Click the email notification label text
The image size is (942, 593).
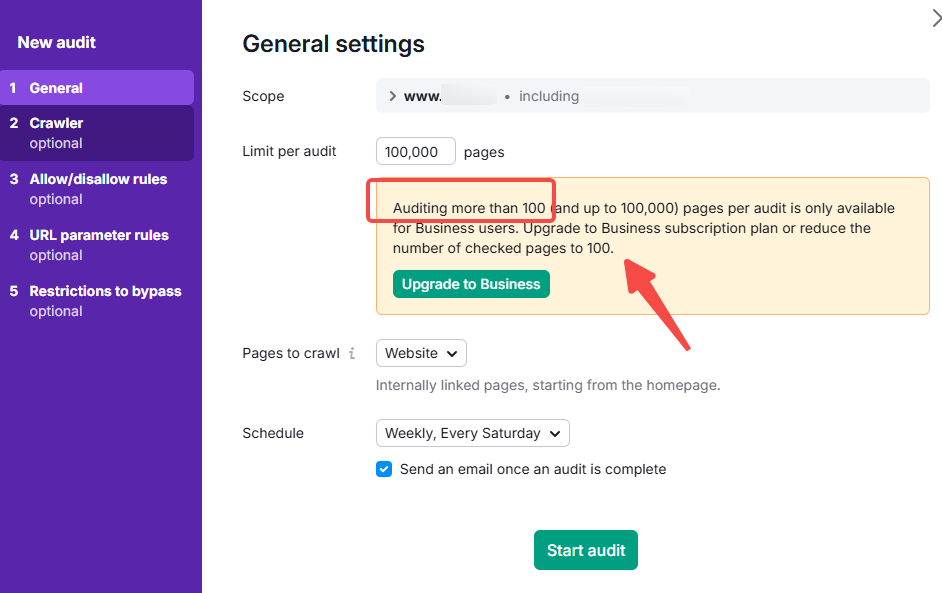pos(532,469)
